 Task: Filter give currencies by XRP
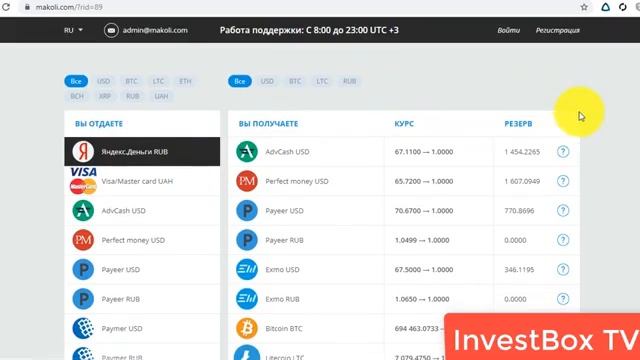(105, 96)
